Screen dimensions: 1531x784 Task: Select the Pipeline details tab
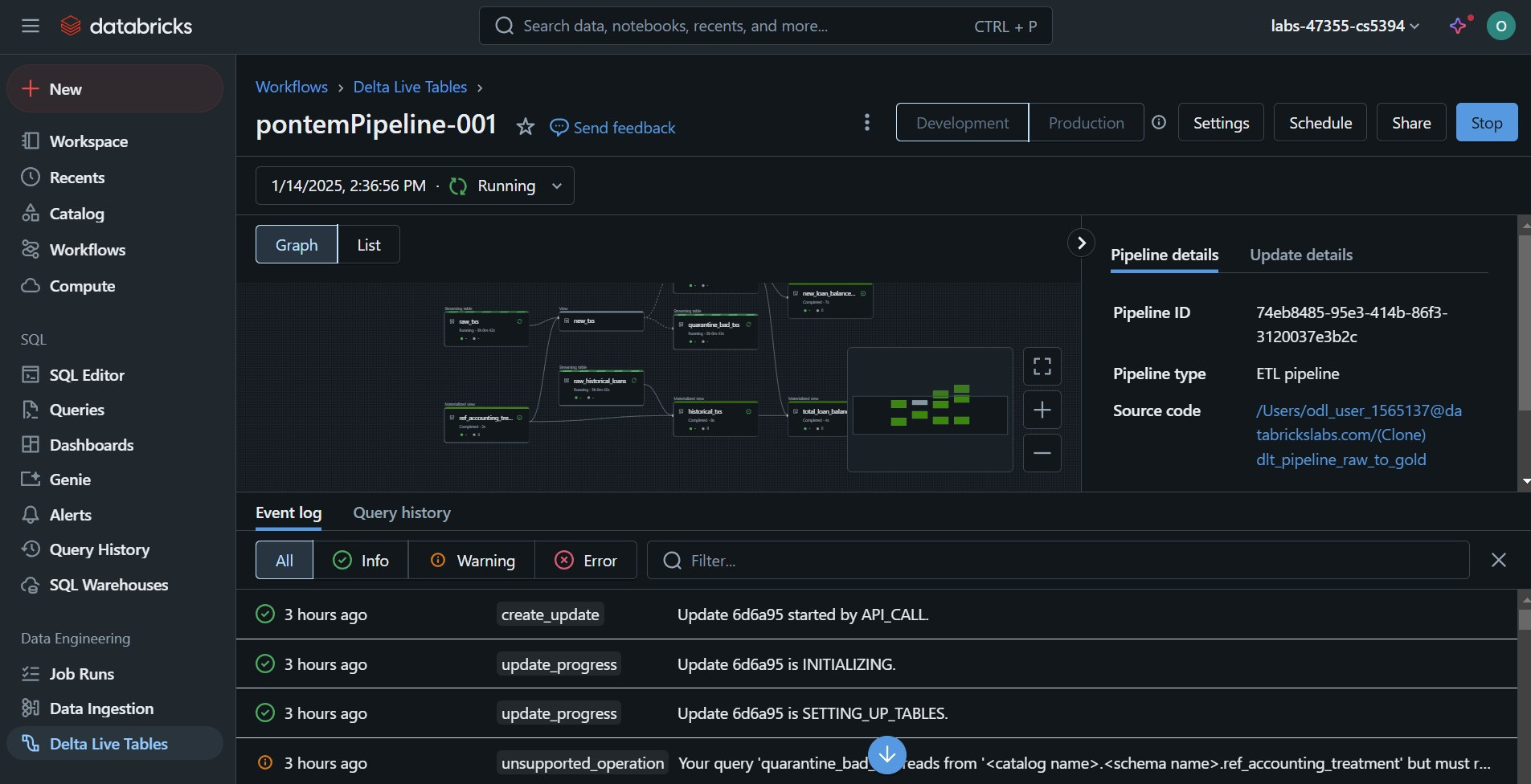1165,255
